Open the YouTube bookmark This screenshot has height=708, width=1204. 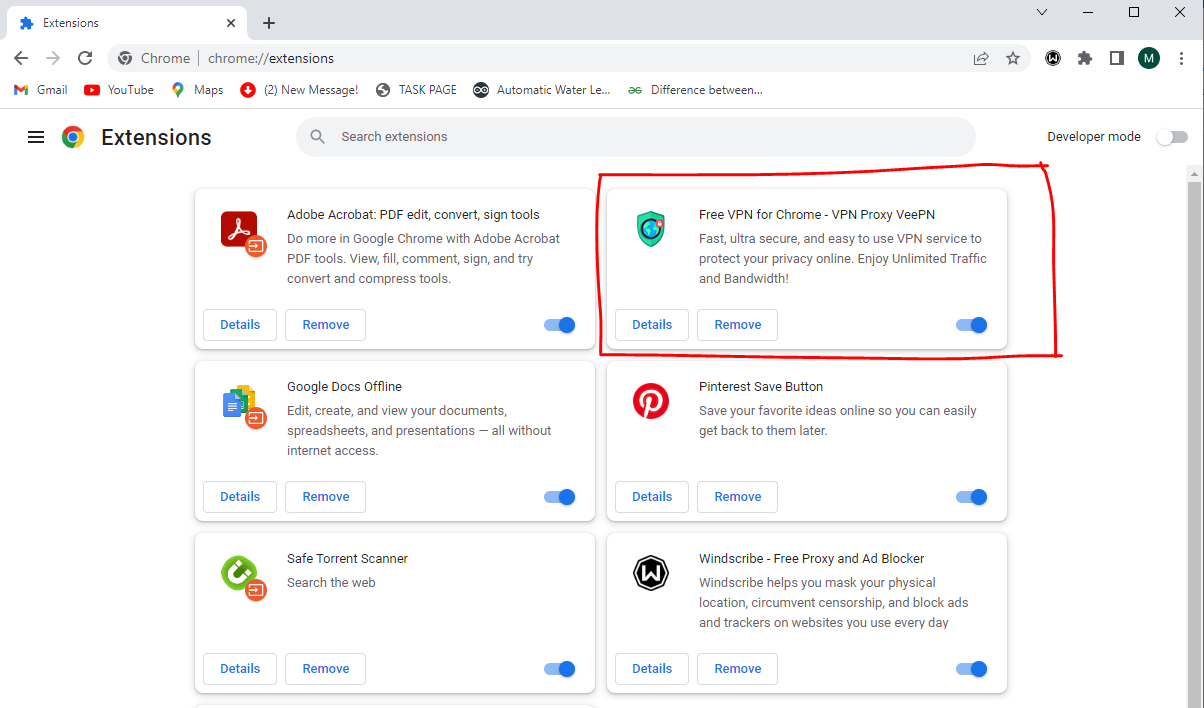pyautogui.click(x=119, y=90)
